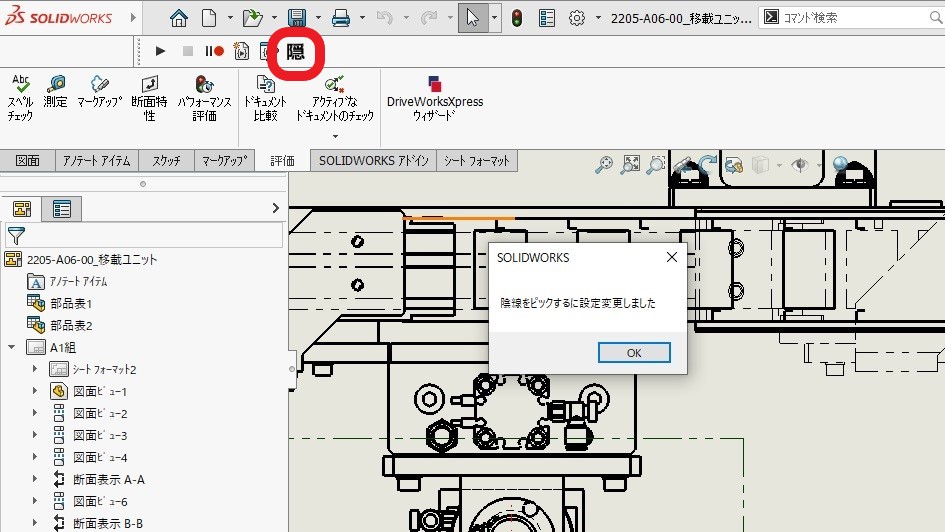Expand the 図面ビュー1 tree node
Image resolution: width=945 pixels, height=532 pixels.
pos(35,391)
